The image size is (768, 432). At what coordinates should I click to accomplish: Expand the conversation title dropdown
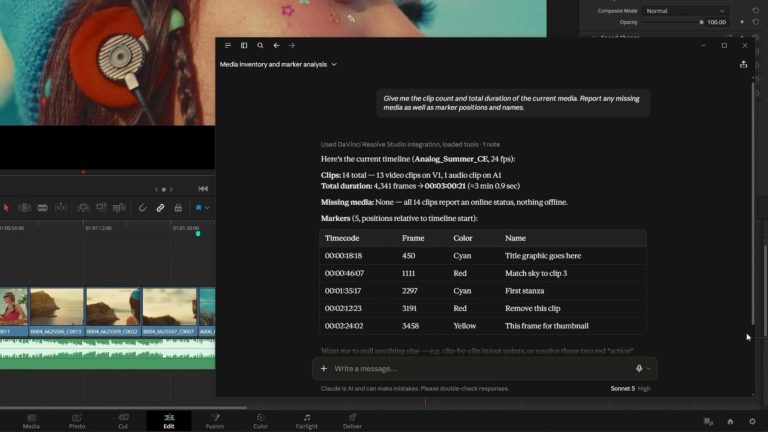tap(334, 64)
